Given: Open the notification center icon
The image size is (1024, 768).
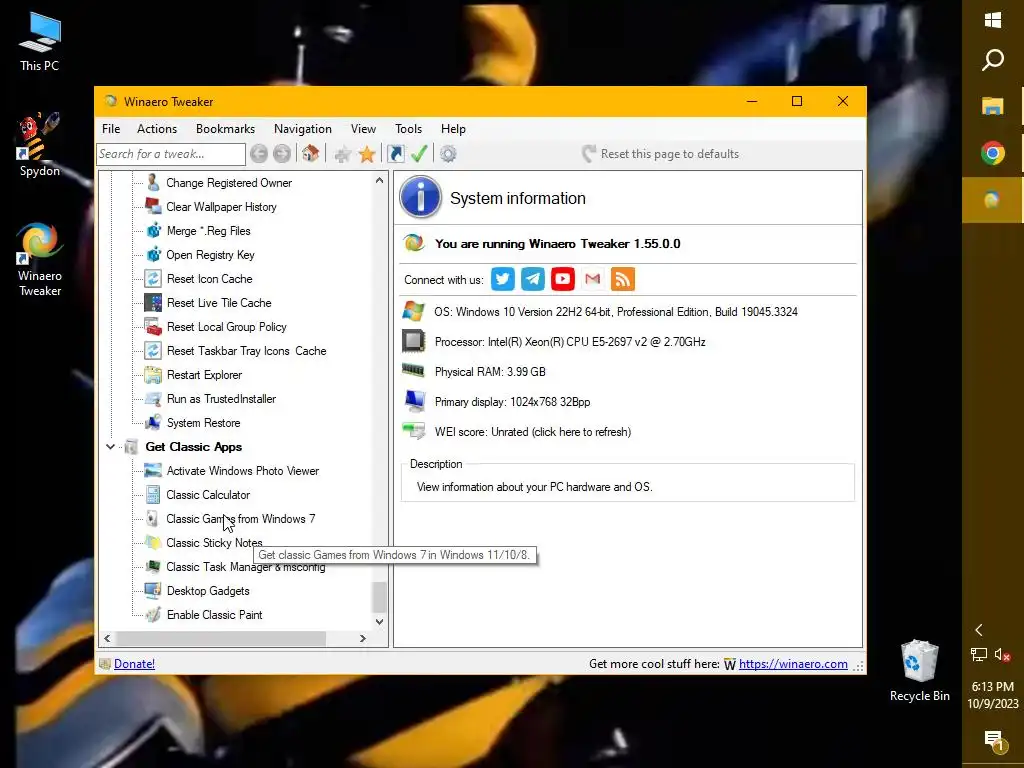Looking at the screenshot, I should (993, 740).
